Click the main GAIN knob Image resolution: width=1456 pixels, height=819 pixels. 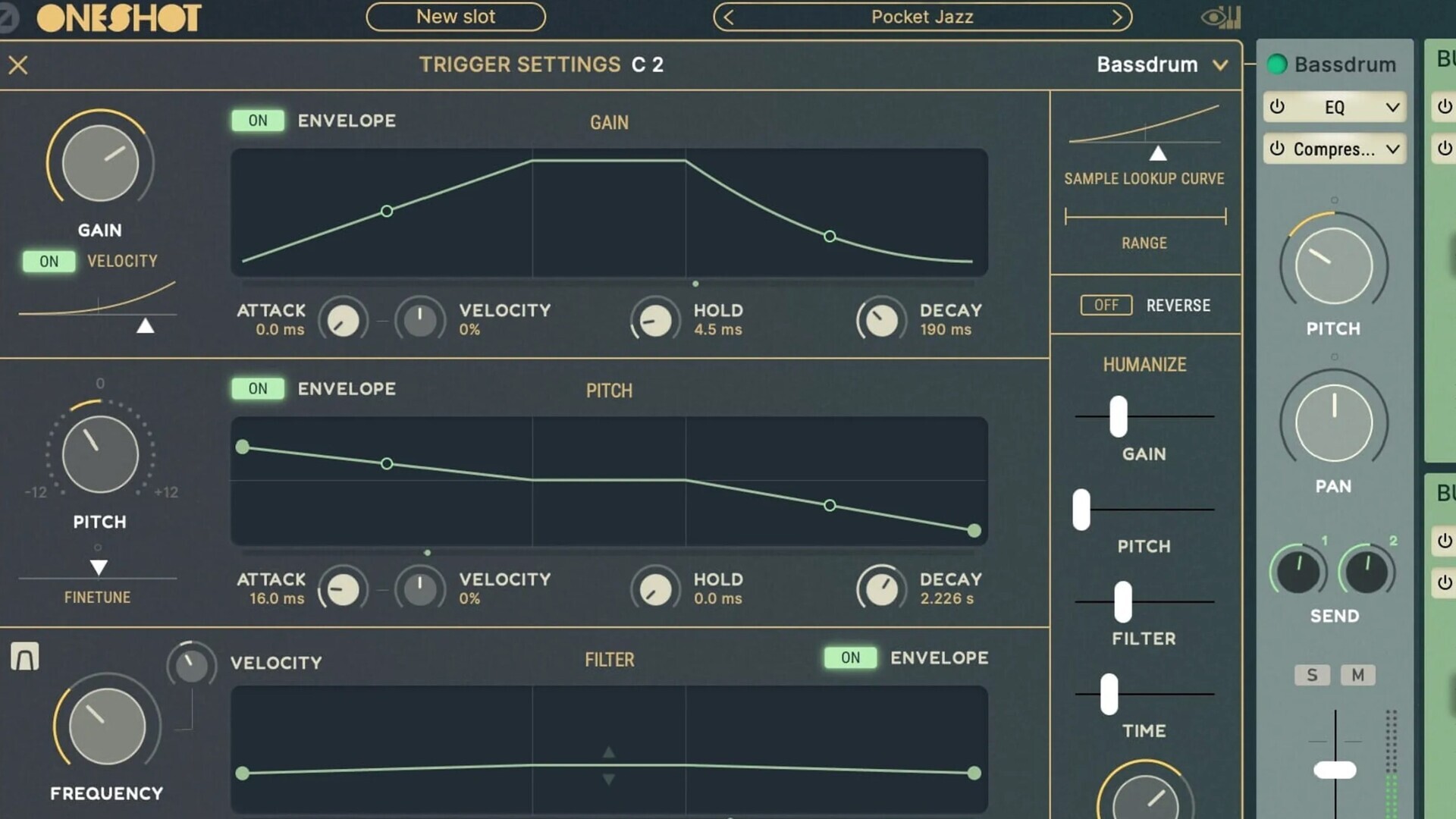pyautogui.click(x=100, y=163)
